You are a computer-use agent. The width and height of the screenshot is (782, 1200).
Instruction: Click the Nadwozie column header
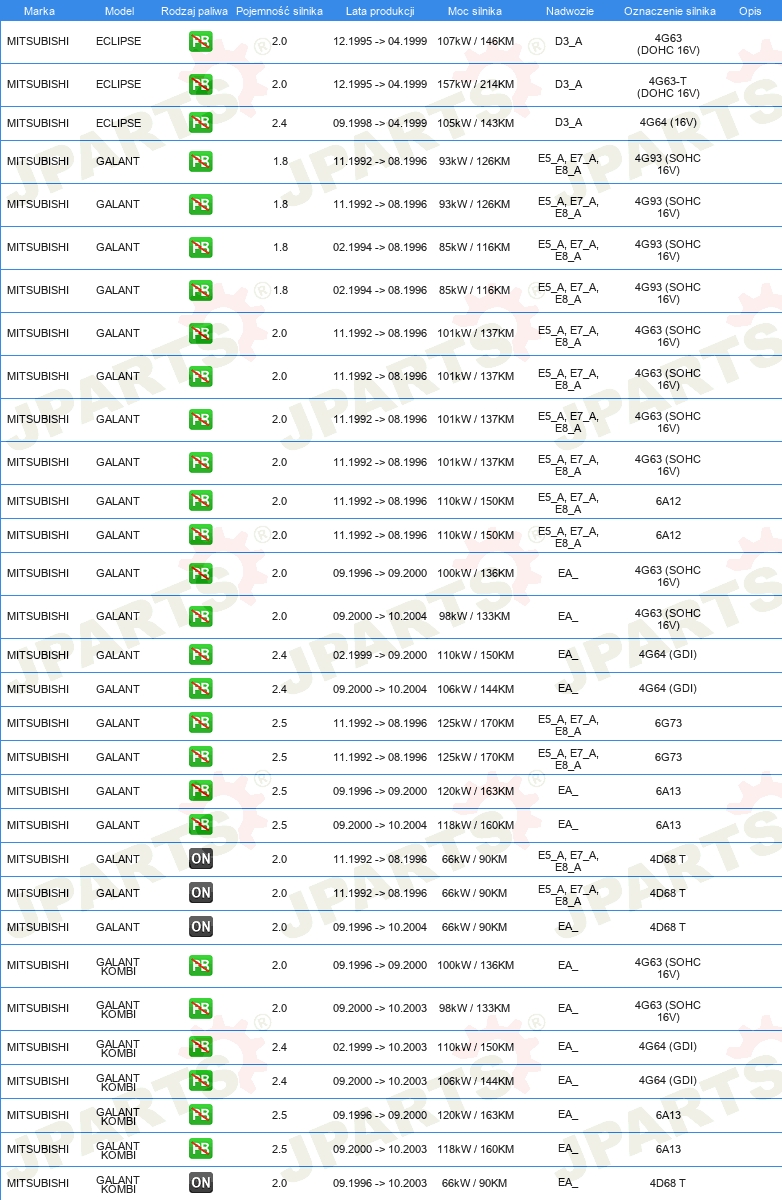(x=569, y=11)
